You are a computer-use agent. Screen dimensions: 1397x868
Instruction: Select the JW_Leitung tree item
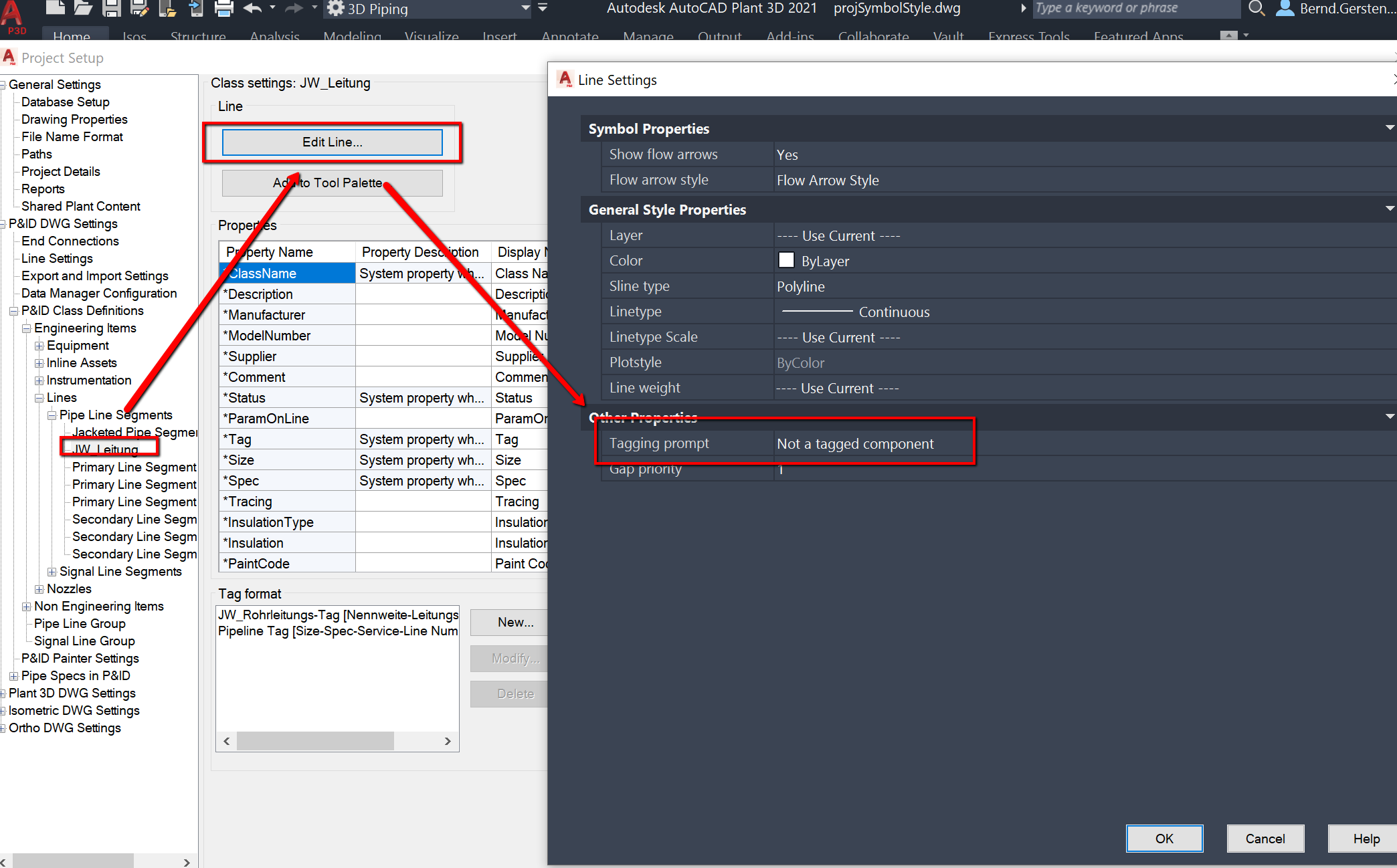tap(105, 449)
